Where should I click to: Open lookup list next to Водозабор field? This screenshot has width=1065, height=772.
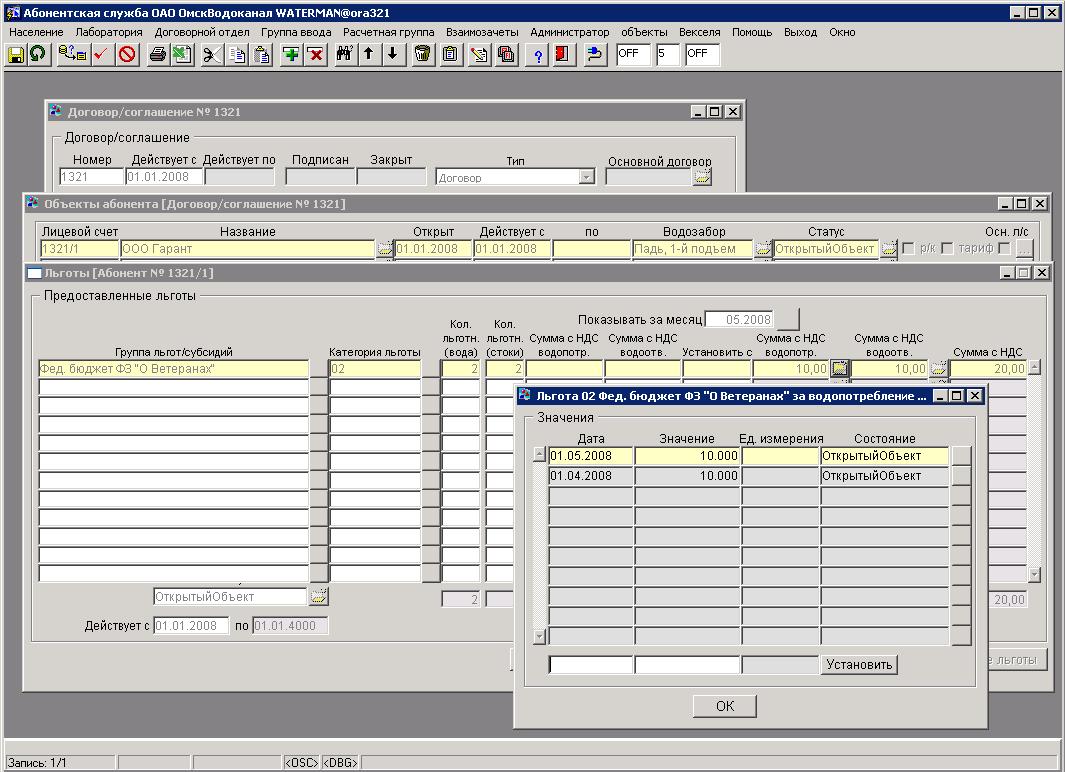tap(763, 249)
